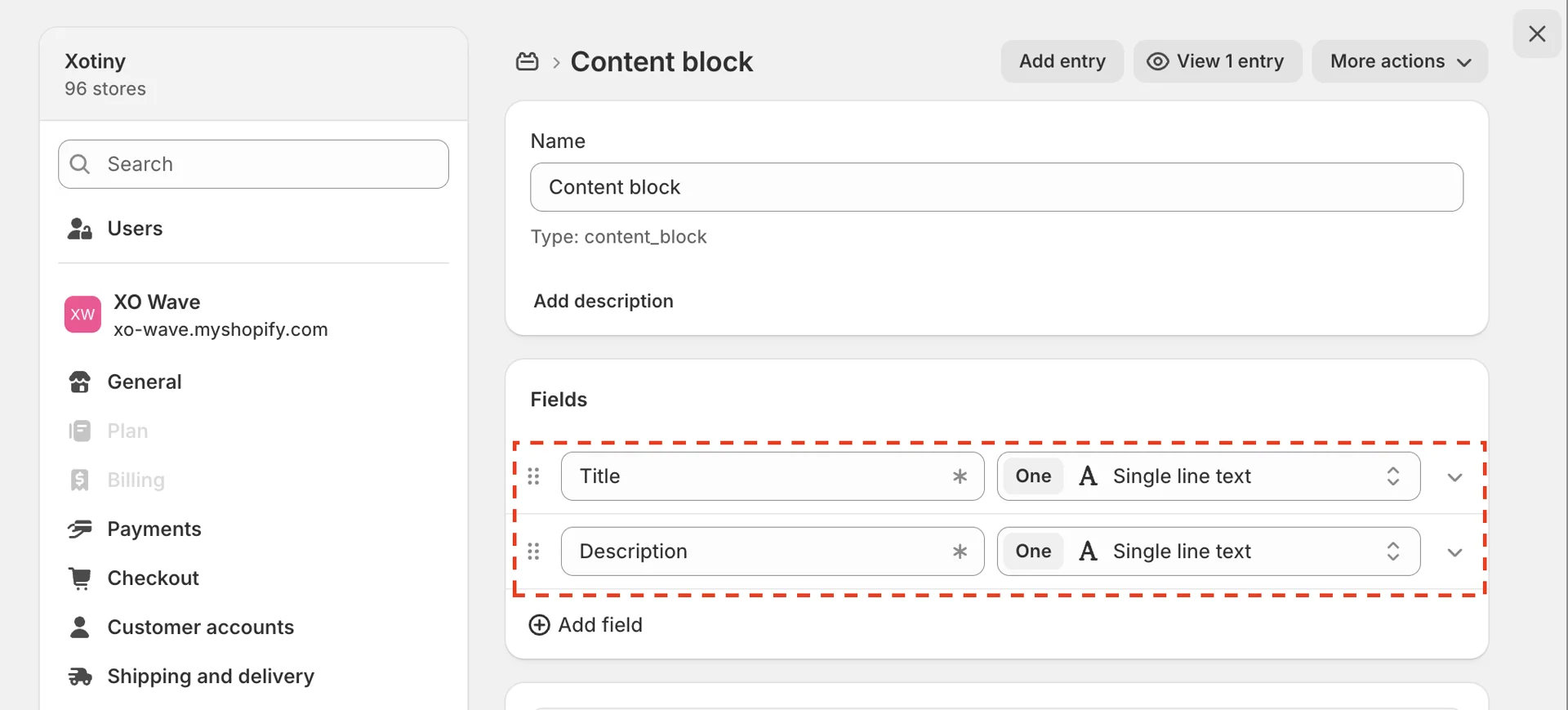The height and width of the screenshot is (710, 1568).
Task: Click the Checkout cart icon
Action: coord(80,578)
